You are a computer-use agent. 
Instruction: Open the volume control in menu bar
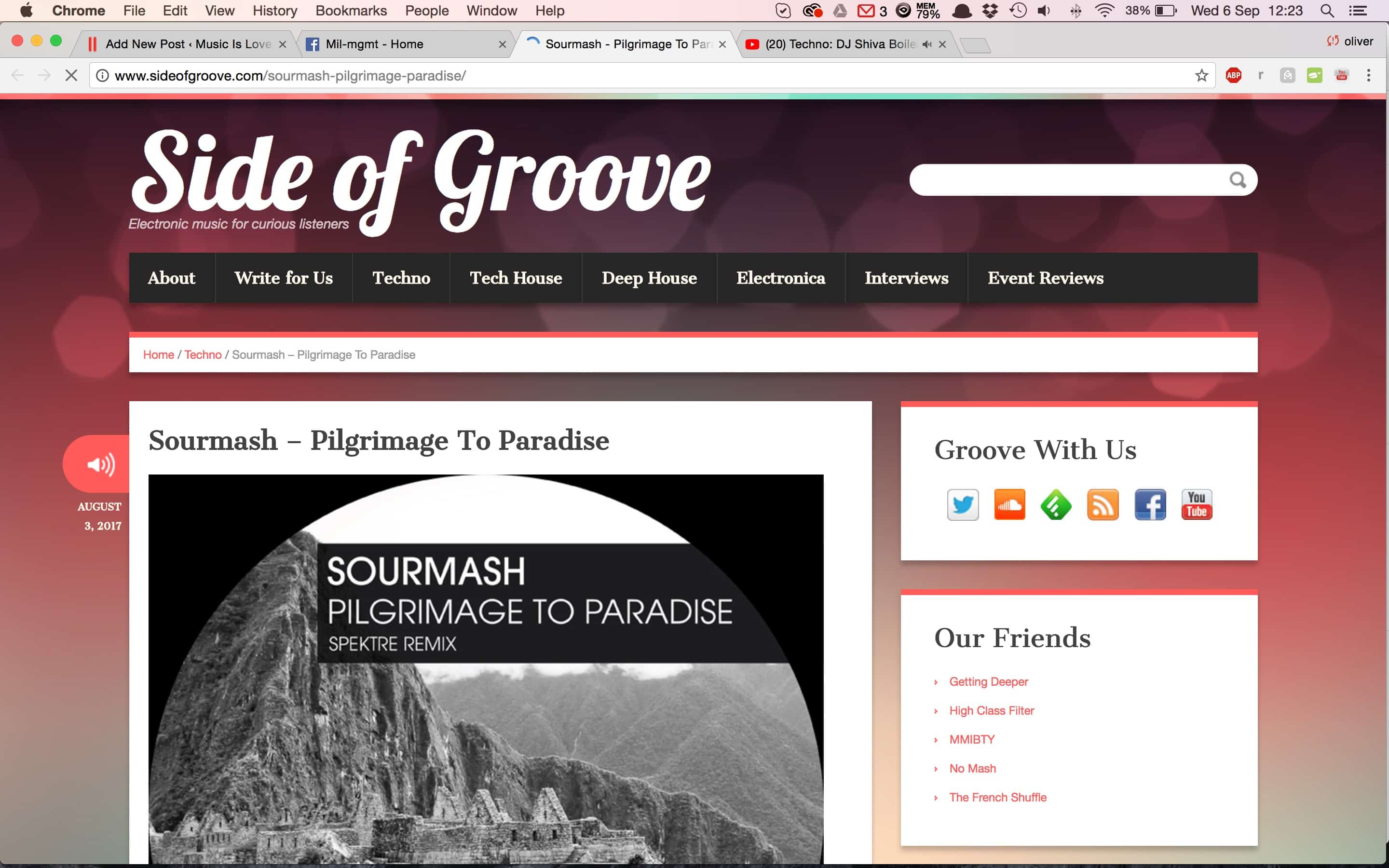(1045, 10)
